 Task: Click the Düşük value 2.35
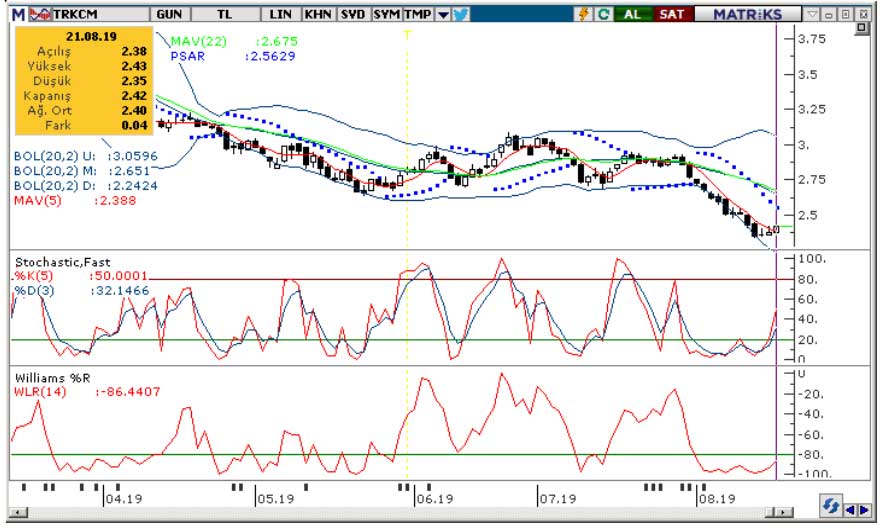[x=134, y=81]
